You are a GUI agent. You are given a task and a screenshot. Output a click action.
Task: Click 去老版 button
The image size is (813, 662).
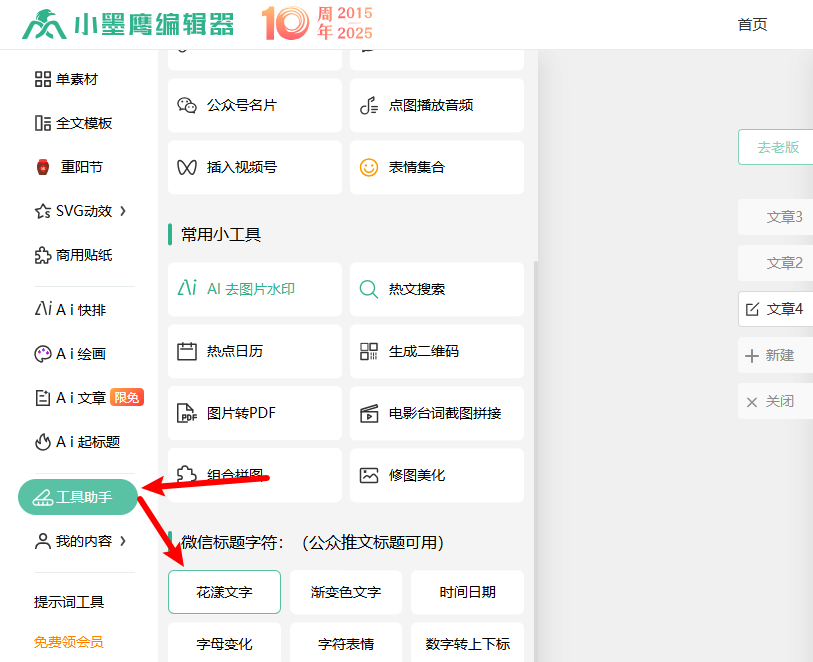[776, 147]
